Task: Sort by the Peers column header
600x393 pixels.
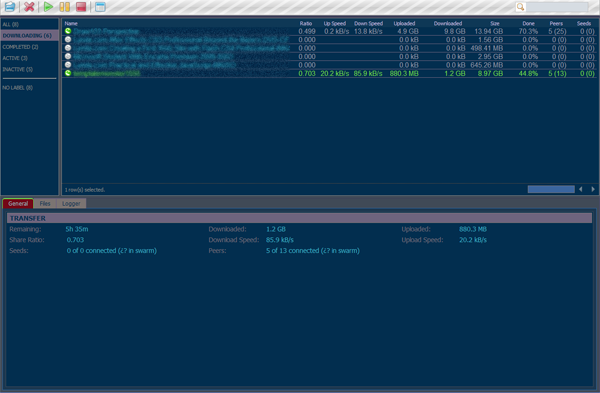Action: coord(556,23)
